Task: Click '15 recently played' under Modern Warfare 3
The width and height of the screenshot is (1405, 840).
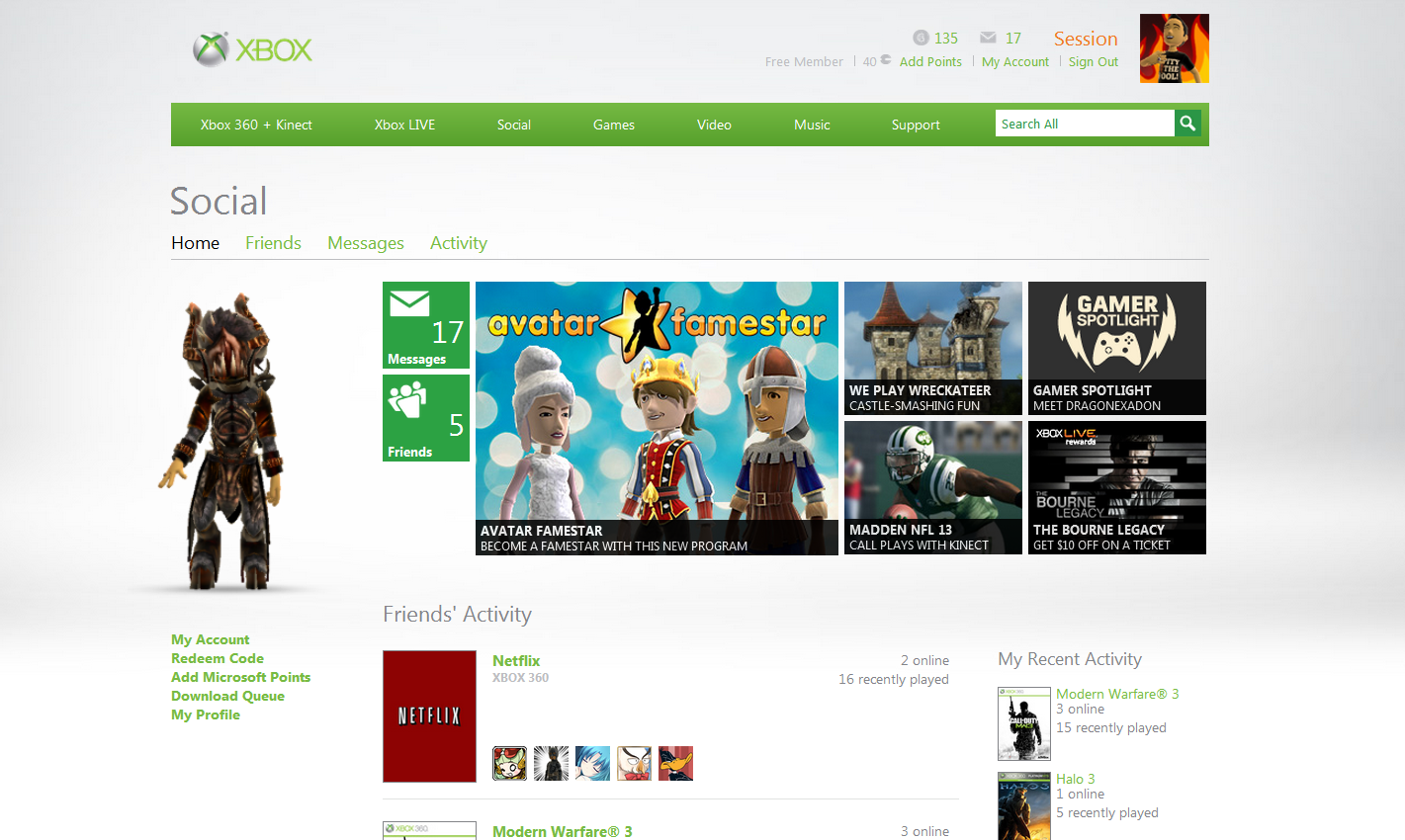Action: click(1111, 727)
